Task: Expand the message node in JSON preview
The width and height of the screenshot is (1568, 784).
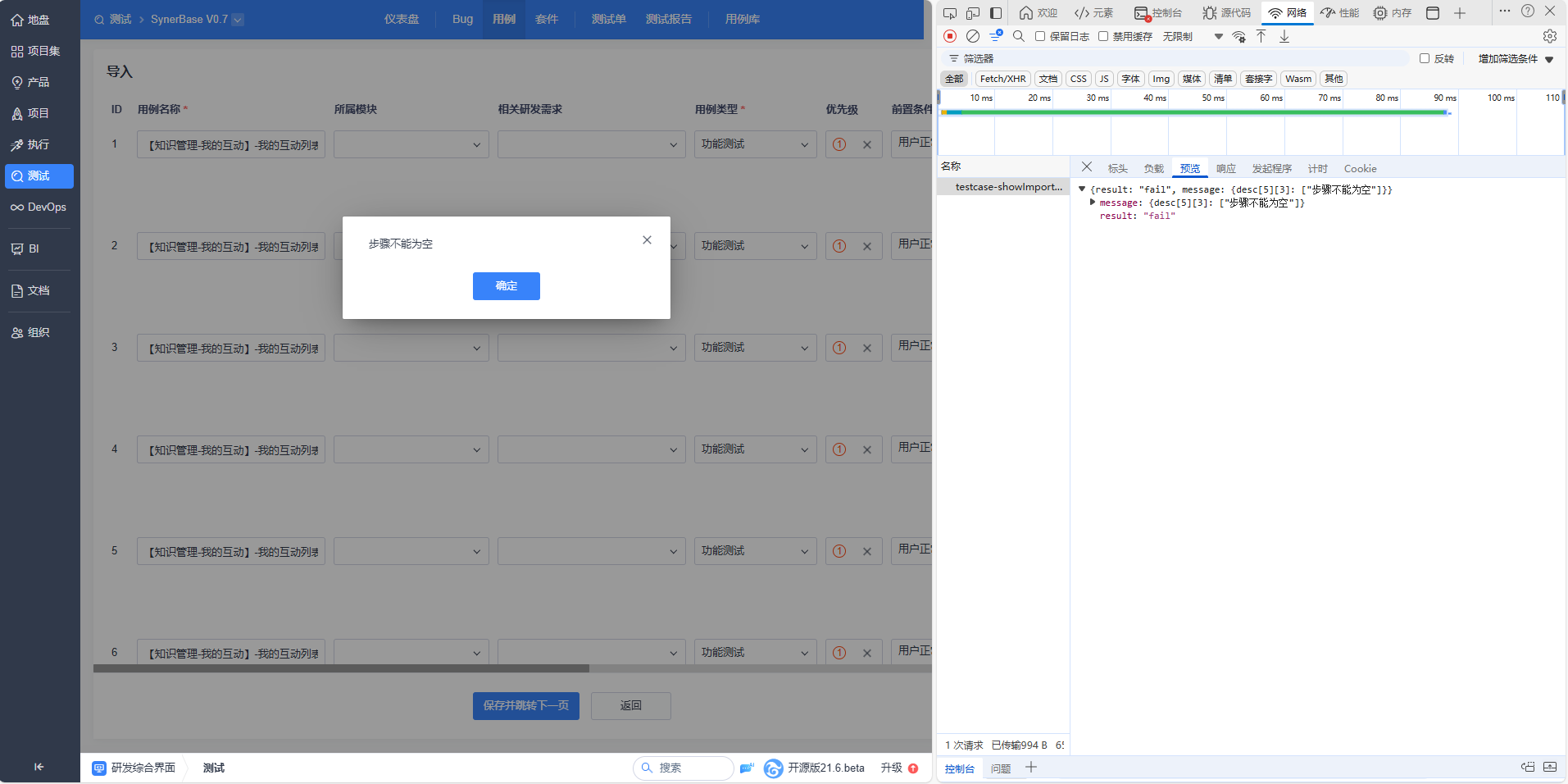Action: click(x=1093, y=203)
